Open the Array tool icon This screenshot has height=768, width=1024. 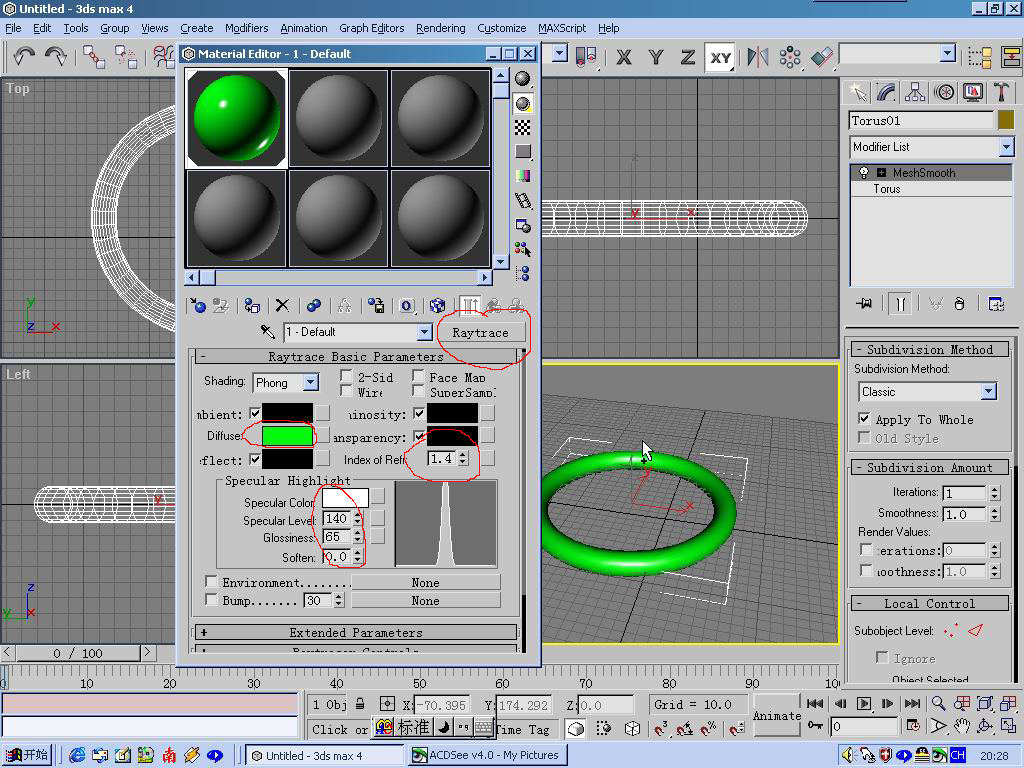coord(790,57)
